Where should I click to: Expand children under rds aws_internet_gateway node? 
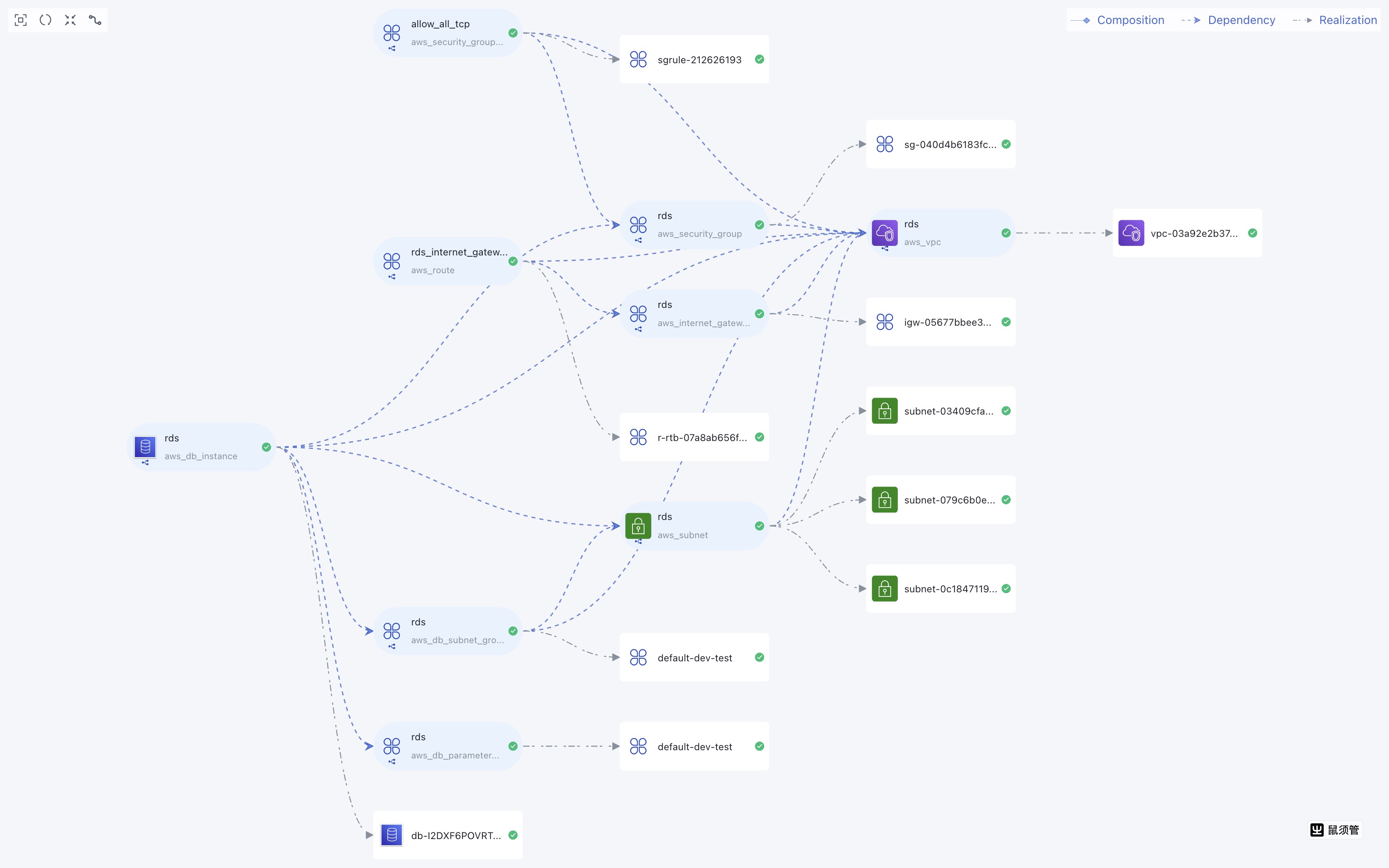638,329
